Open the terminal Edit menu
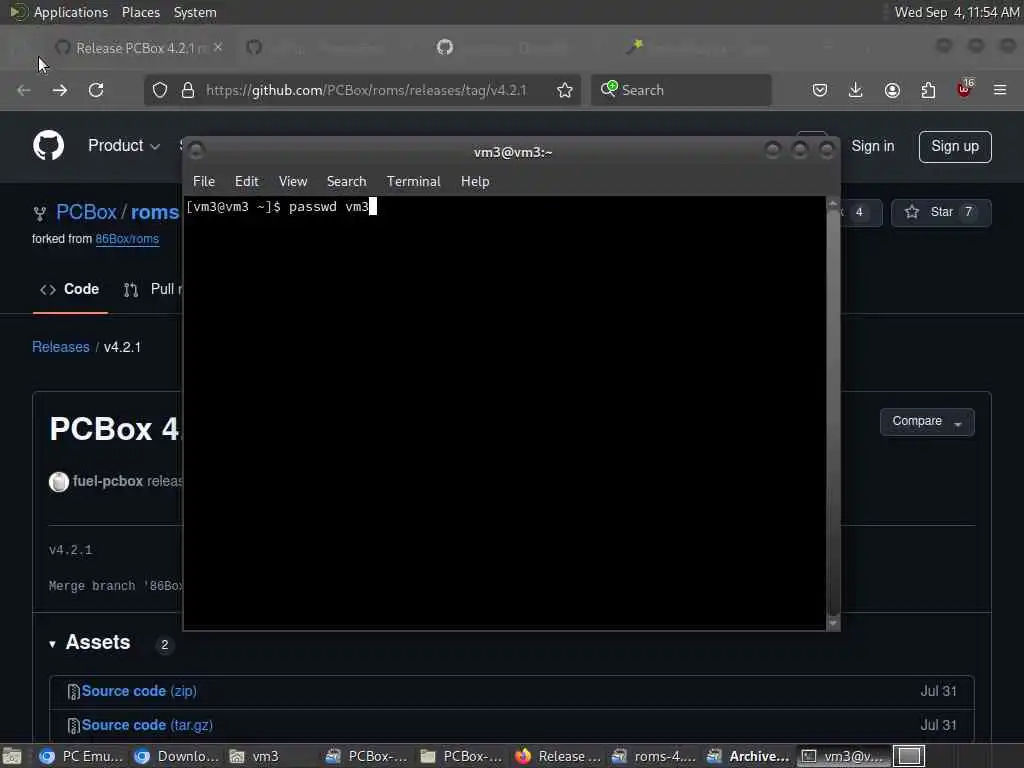Screen dimensions: 1024x768 [246, 182]
